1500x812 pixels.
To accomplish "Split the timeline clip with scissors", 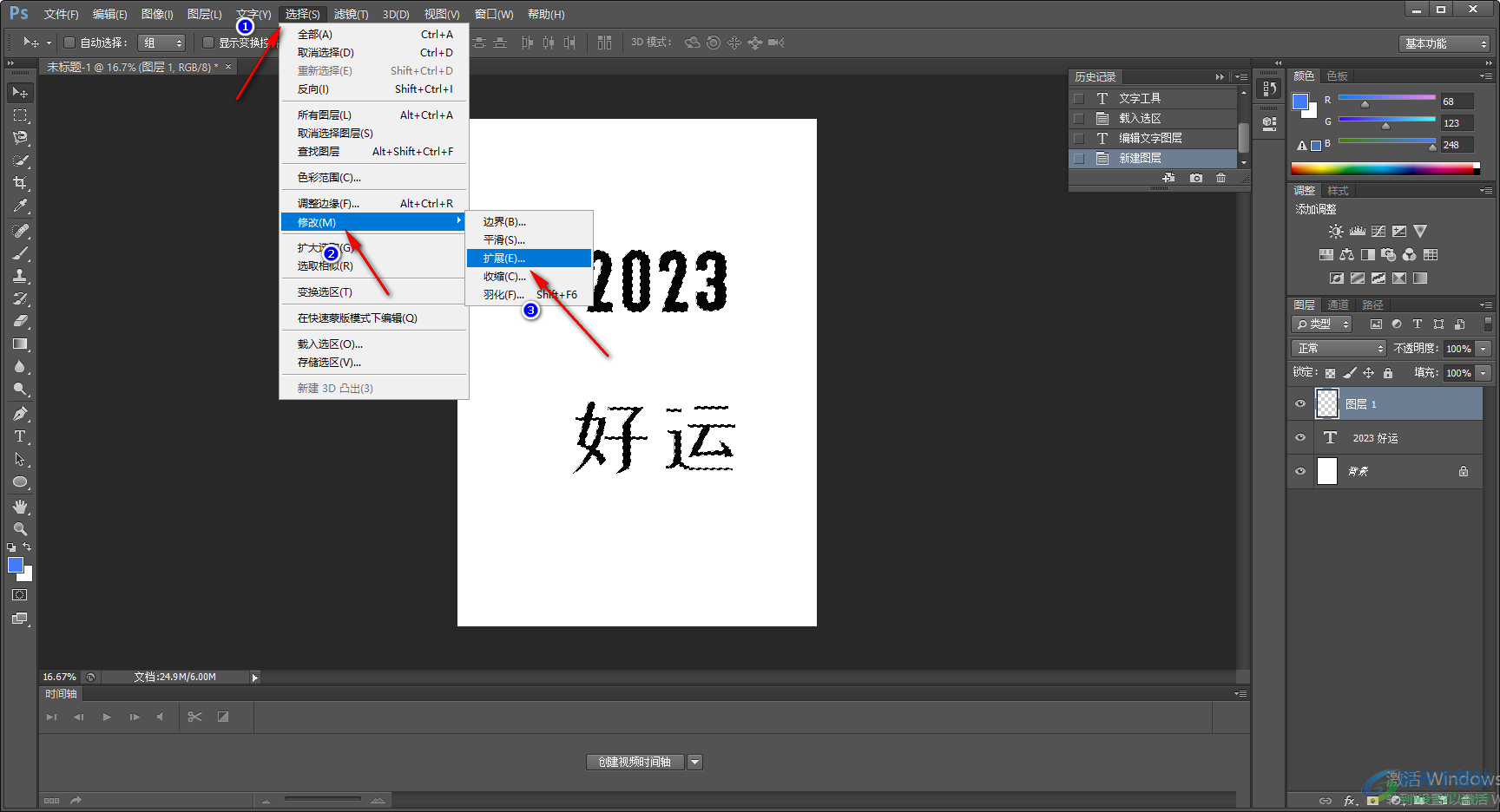I will [x=194, y=717].
